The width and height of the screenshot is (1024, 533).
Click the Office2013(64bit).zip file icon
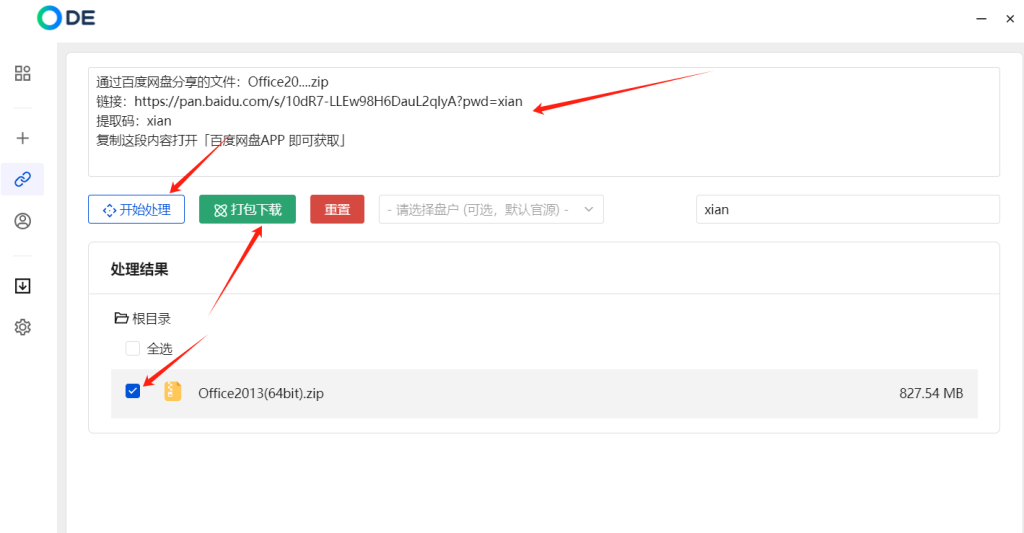[172, 392]
